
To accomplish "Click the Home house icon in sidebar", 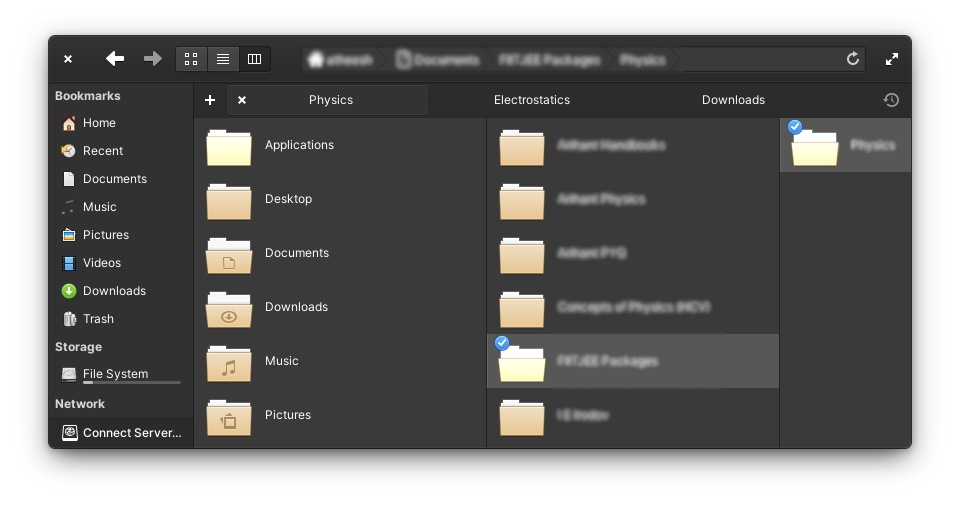I will pos(69,123).
